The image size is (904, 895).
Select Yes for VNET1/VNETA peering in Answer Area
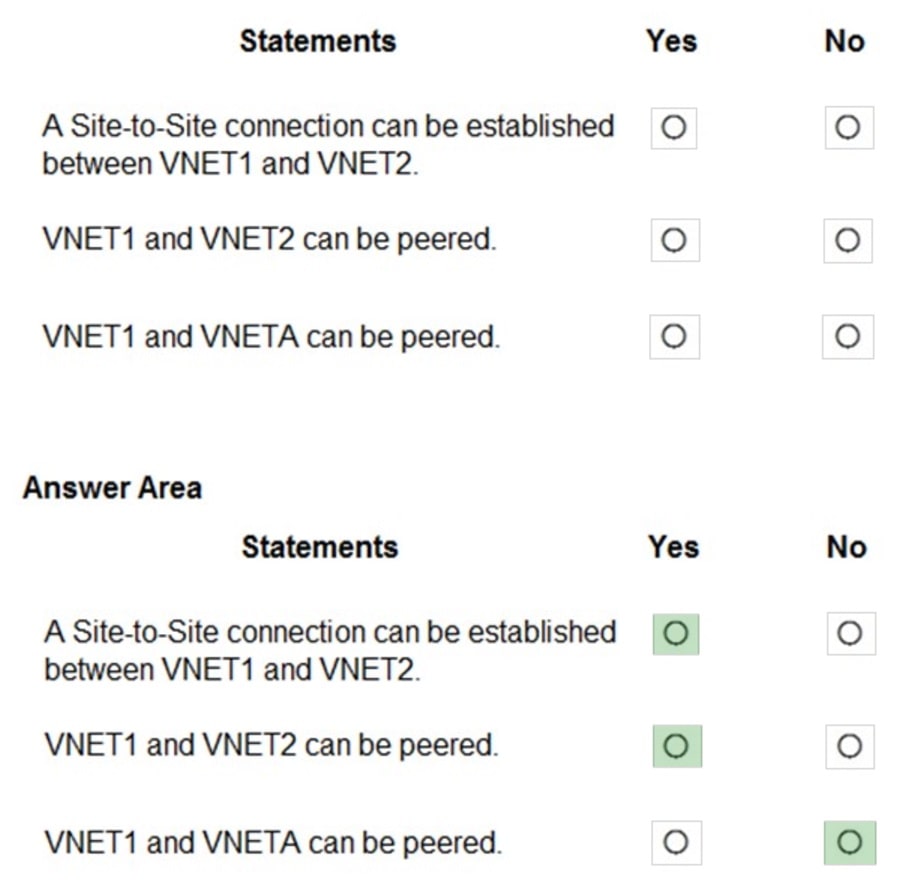[x=676, y=843]
